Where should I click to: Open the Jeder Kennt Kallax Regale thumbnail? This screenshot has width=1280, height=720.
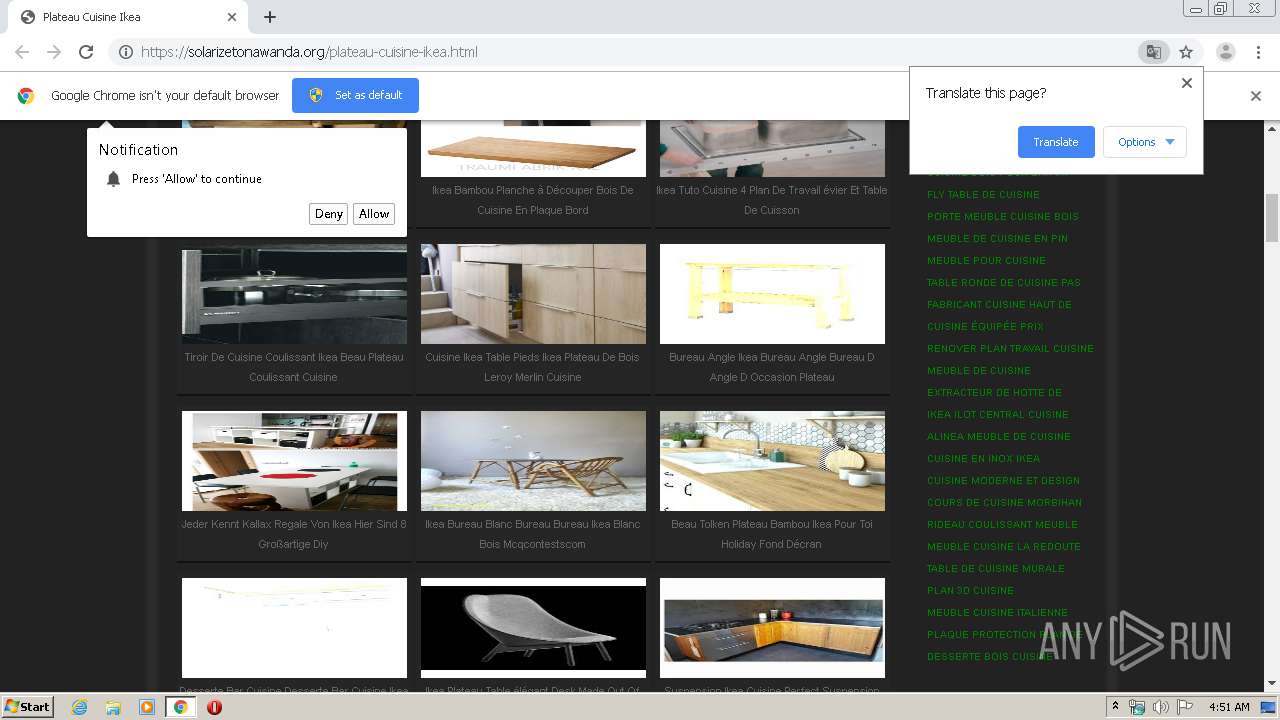[294, 461]
